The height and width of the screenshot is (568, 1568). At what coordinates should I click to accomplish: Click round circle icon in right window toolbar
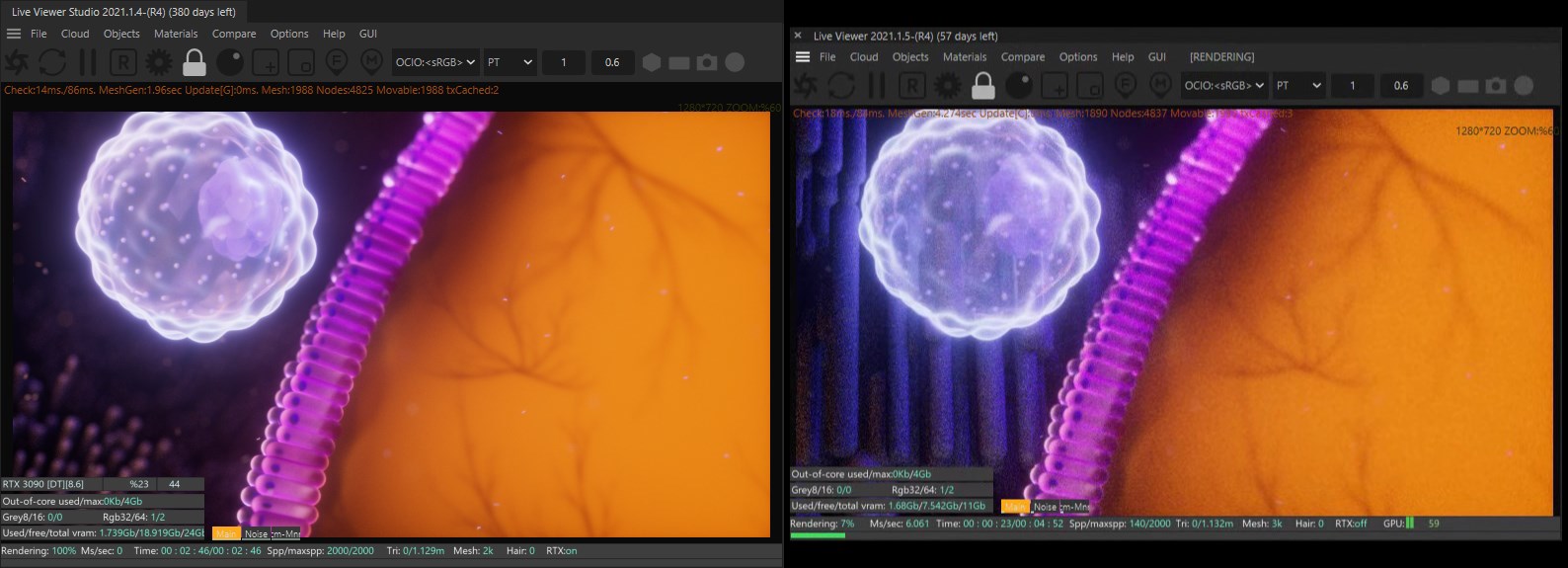tap(1524, 86)
